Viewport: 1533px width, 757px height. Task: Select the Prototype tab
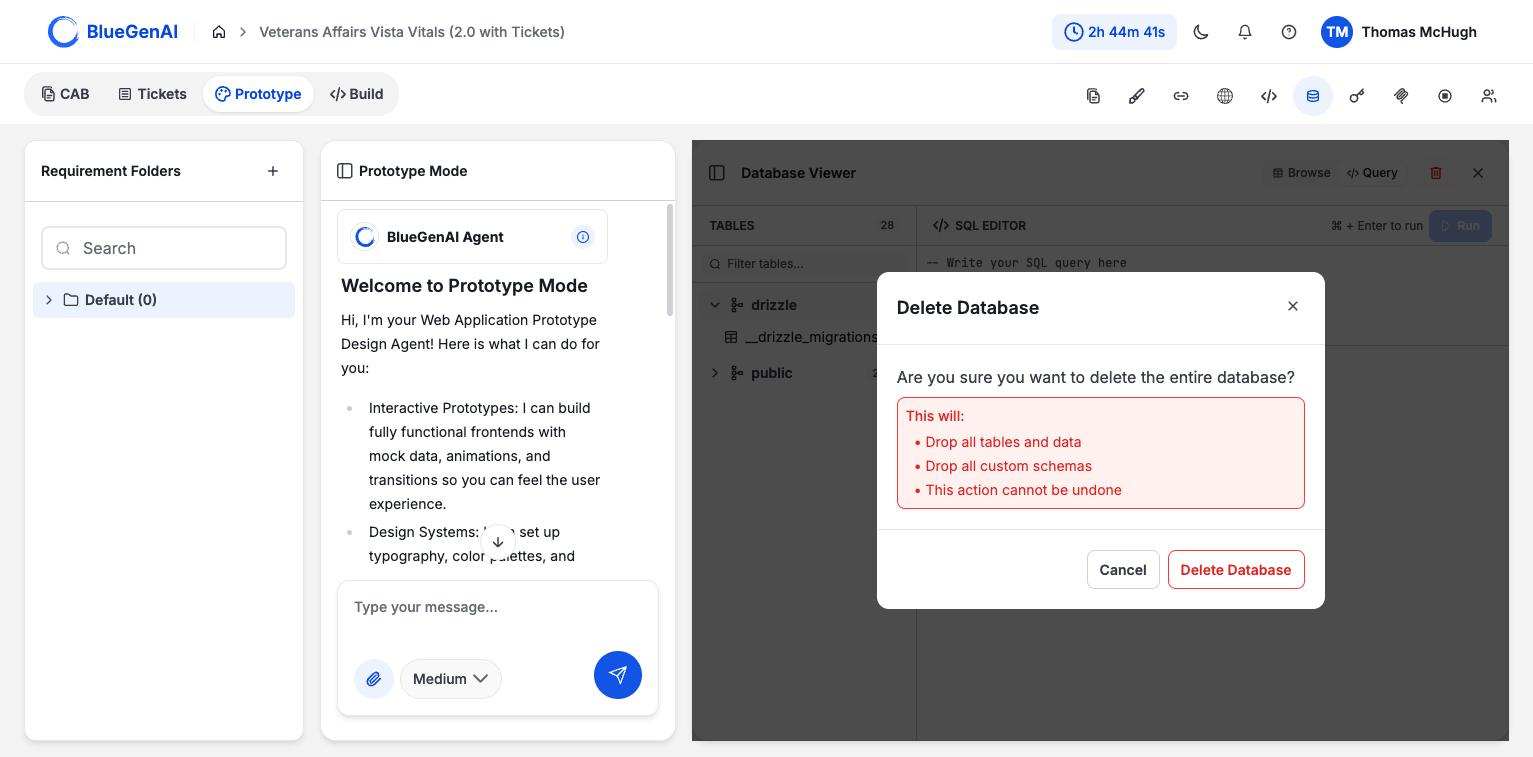(x=258, y=94)
